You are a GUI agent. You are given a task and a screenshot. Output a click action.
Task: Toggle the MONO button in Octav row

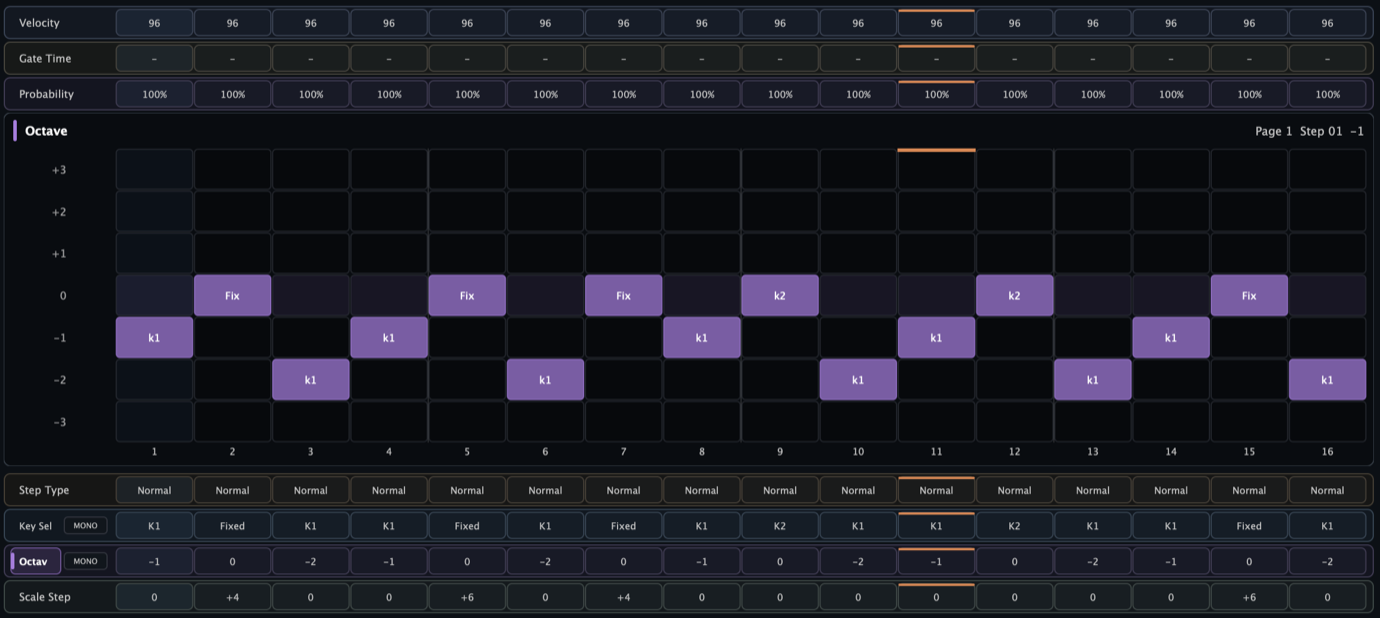[85, 561]
